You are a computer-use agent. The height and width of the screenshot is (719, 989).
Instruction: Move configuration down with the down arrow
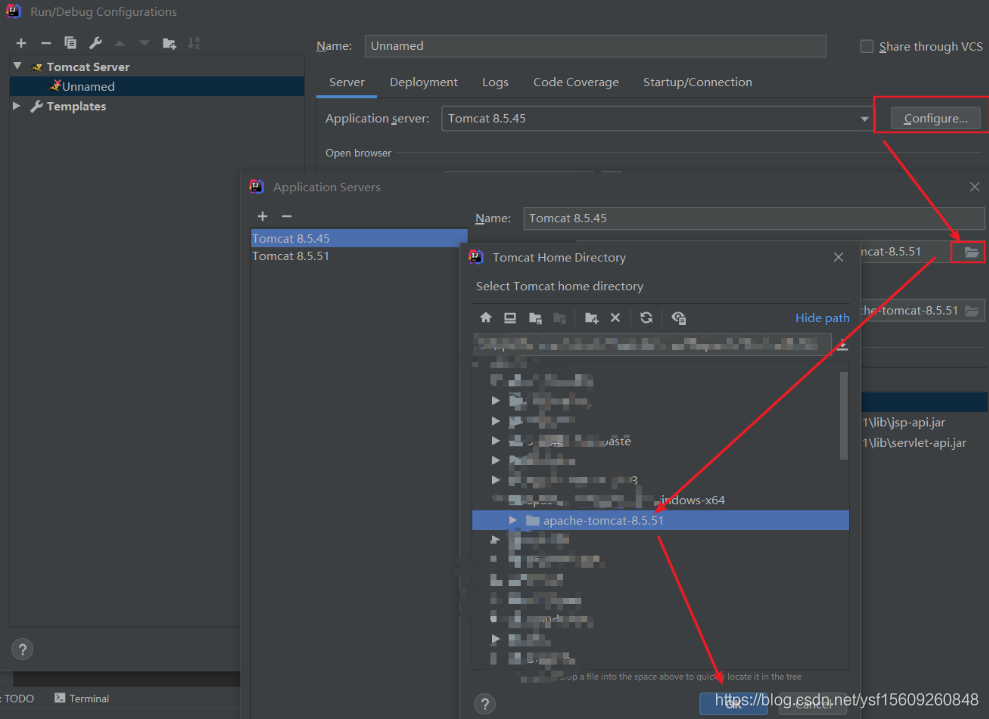[x=144, y=43]
